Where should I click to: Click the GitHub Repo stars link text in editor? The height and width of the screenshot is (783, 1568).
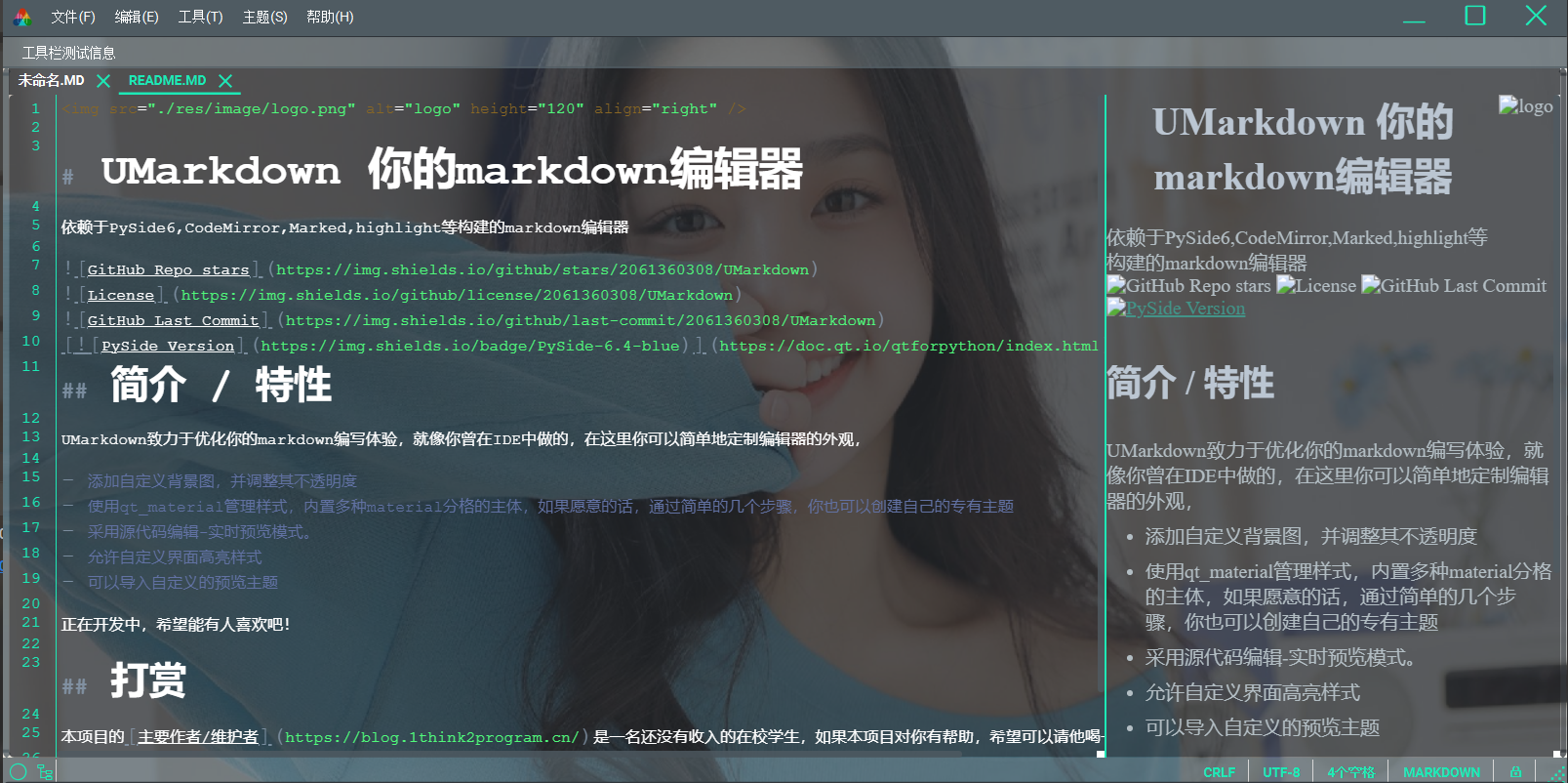(x=168, y=269)
